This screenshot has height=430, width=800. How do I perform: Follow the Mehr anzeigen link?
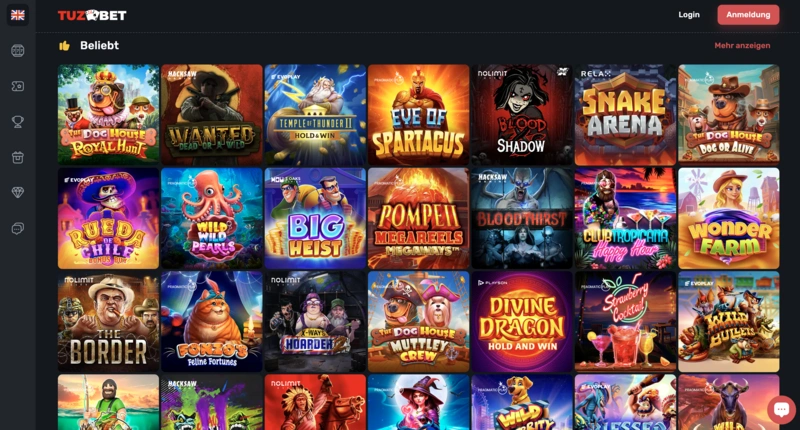point(742,45)
